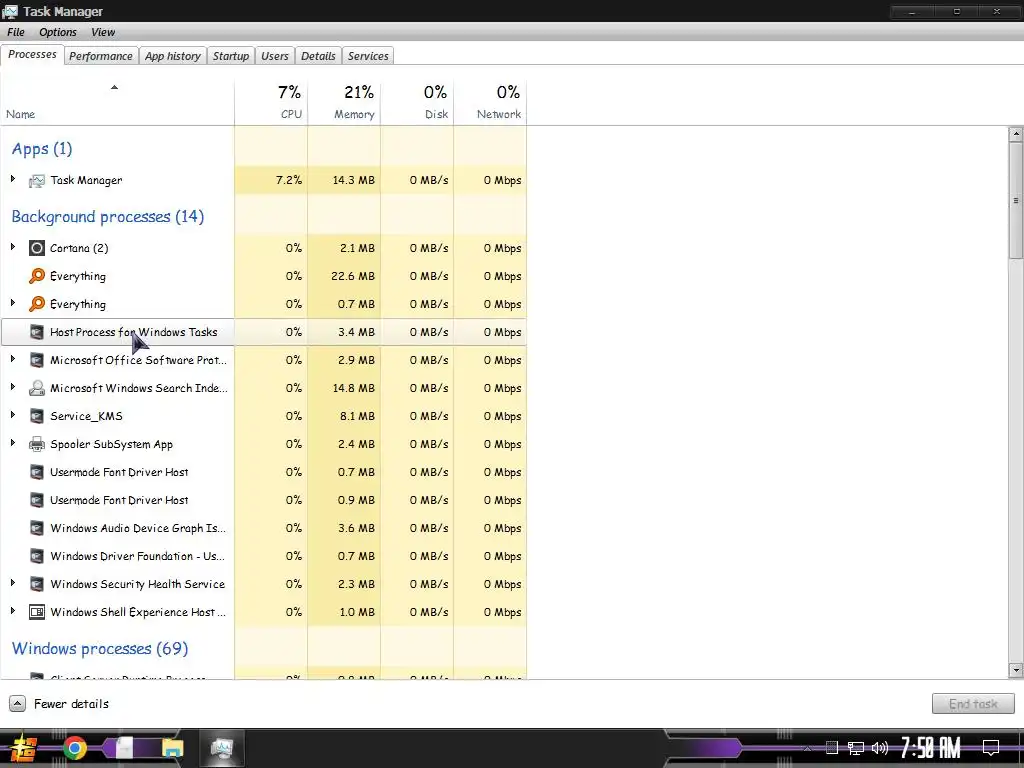Click the Microsoft Windows Search Indexer icon

point(37,389)
